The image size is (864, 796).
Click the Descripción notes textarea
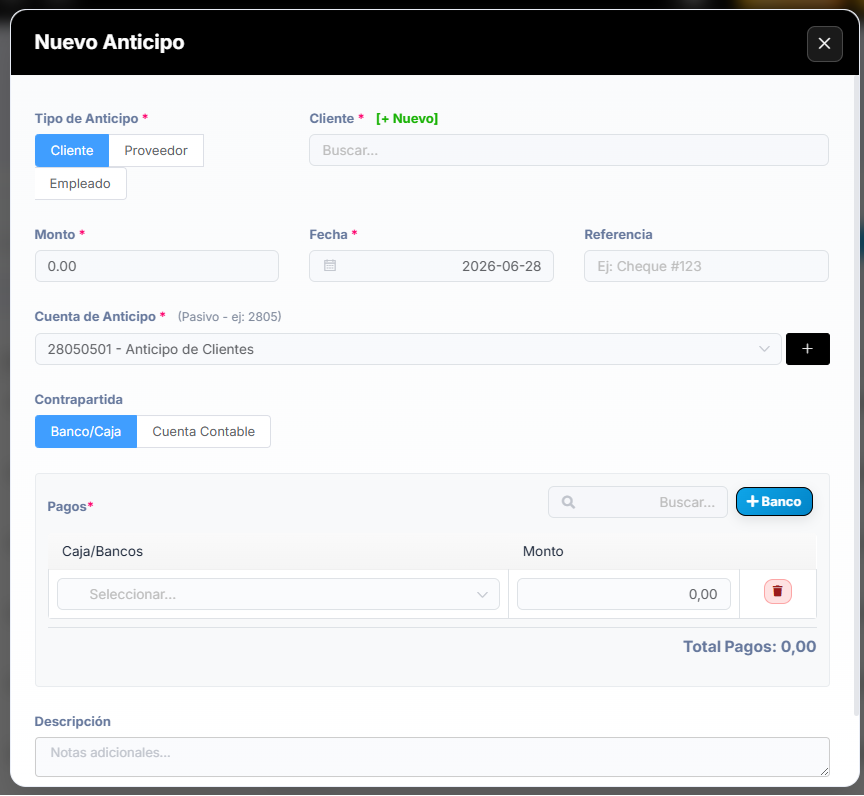point(432,756)
